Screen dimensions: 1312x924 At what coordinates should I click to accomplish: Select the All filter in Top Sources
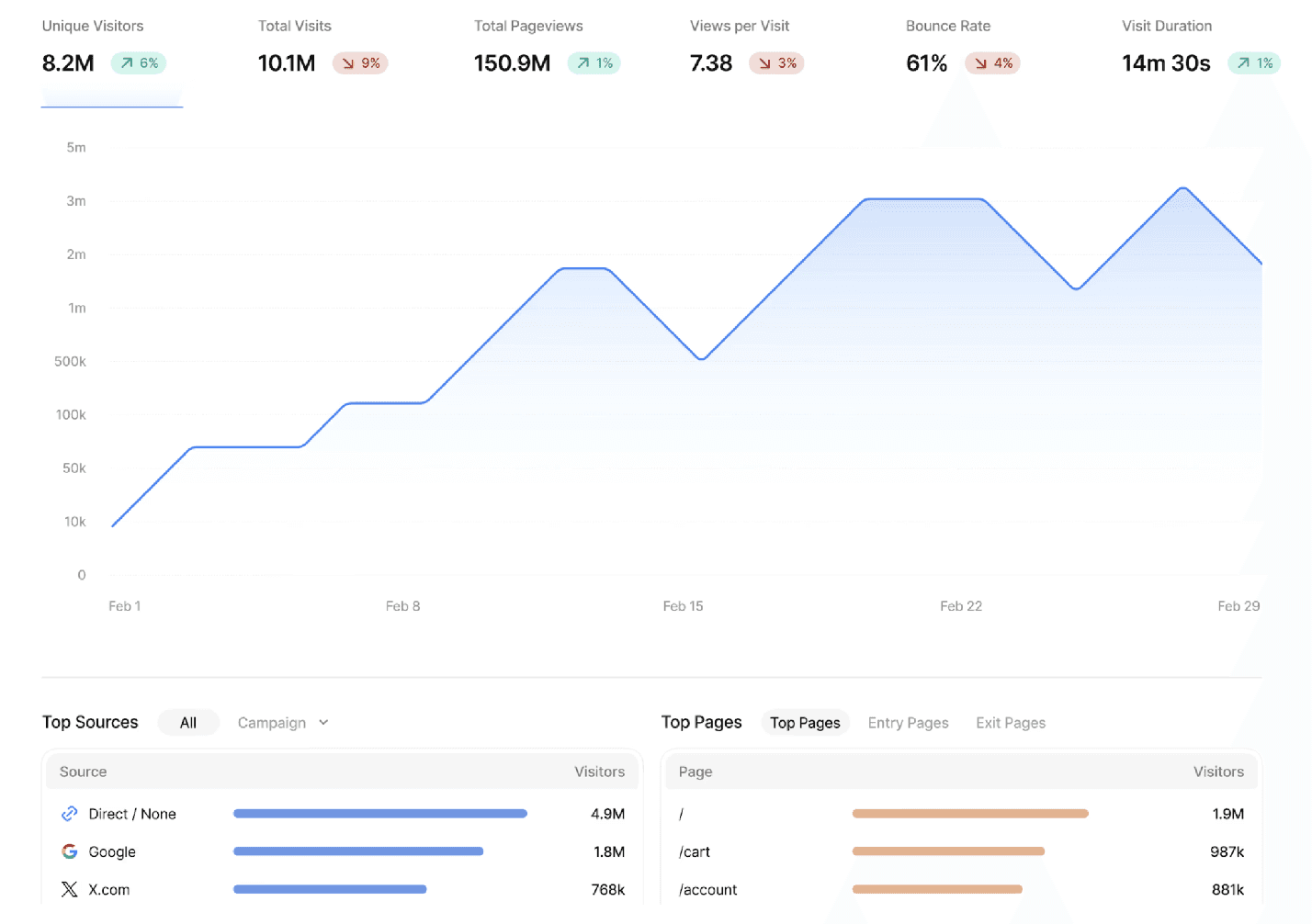tap(188, 723)
